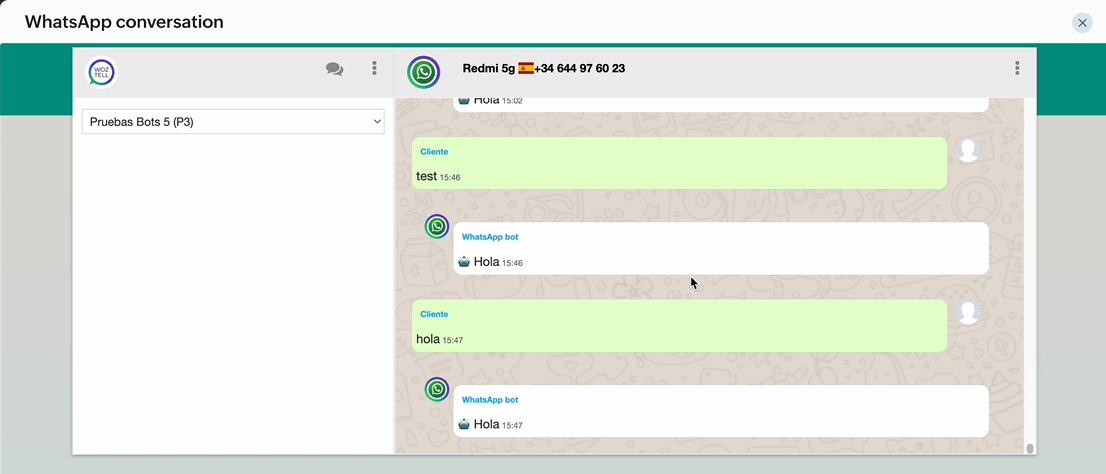This screenshot has height=474, width=1106.
Task: Open the chat header three-dot menu
Action: click(x=1017, y=69)
